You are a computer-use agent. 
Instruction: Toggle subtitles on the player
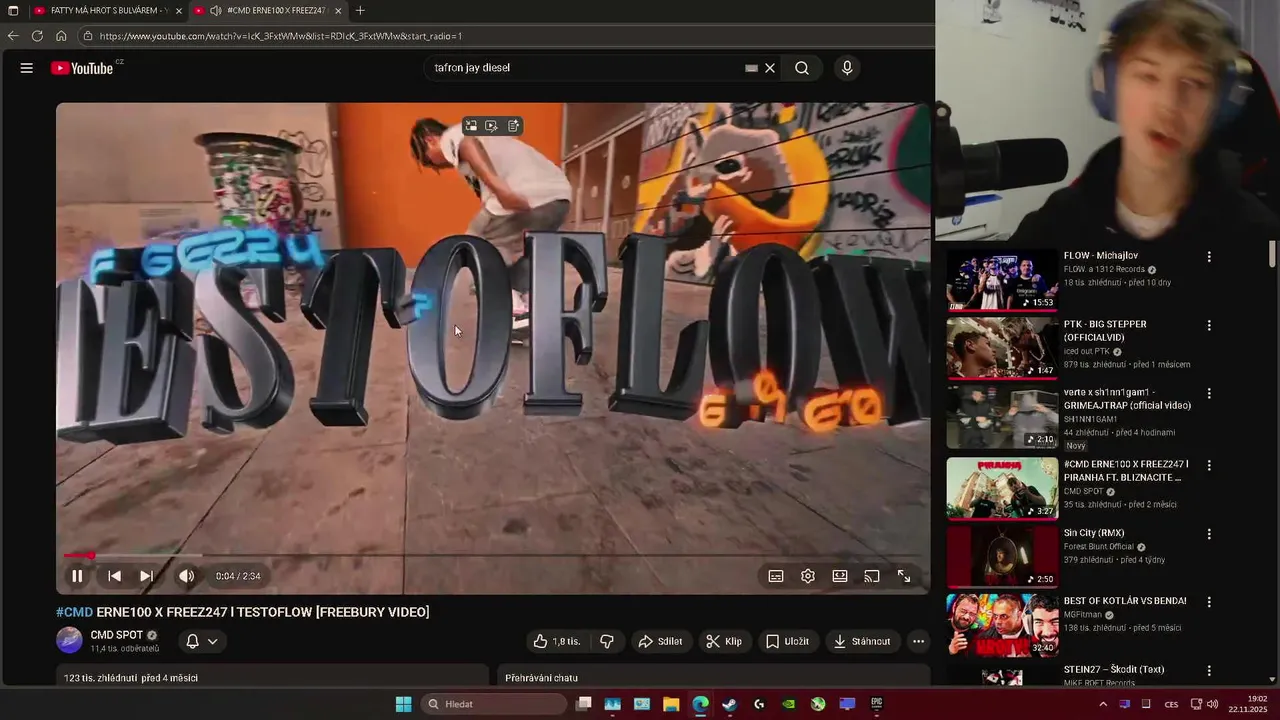(x=776, y=576)
